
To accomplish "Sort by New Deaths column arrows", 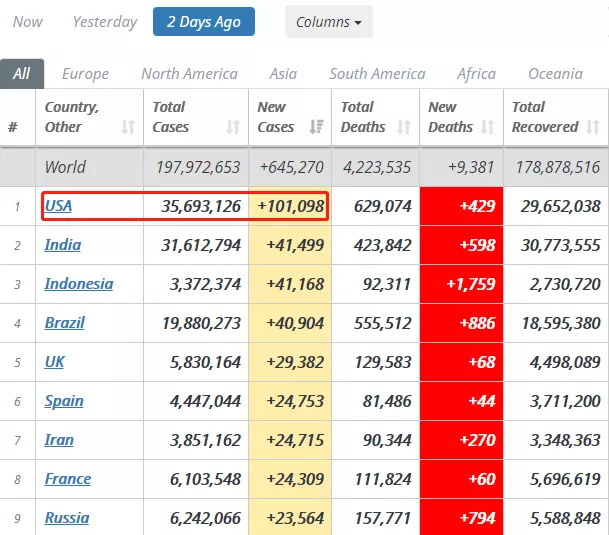I will [x=488, y=127].
